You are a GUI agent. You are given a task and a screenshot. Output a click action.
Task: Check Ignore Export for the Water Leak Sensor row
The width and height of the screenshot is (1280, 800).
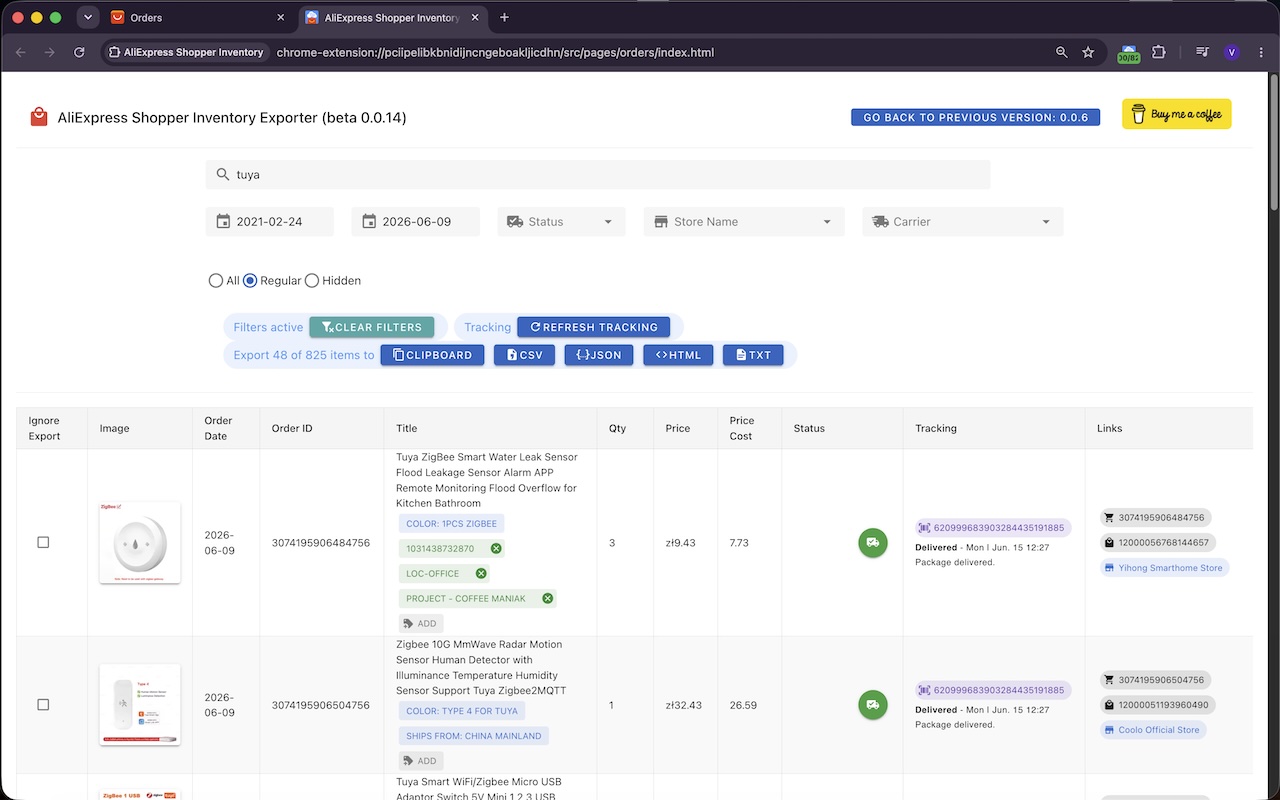43,542
